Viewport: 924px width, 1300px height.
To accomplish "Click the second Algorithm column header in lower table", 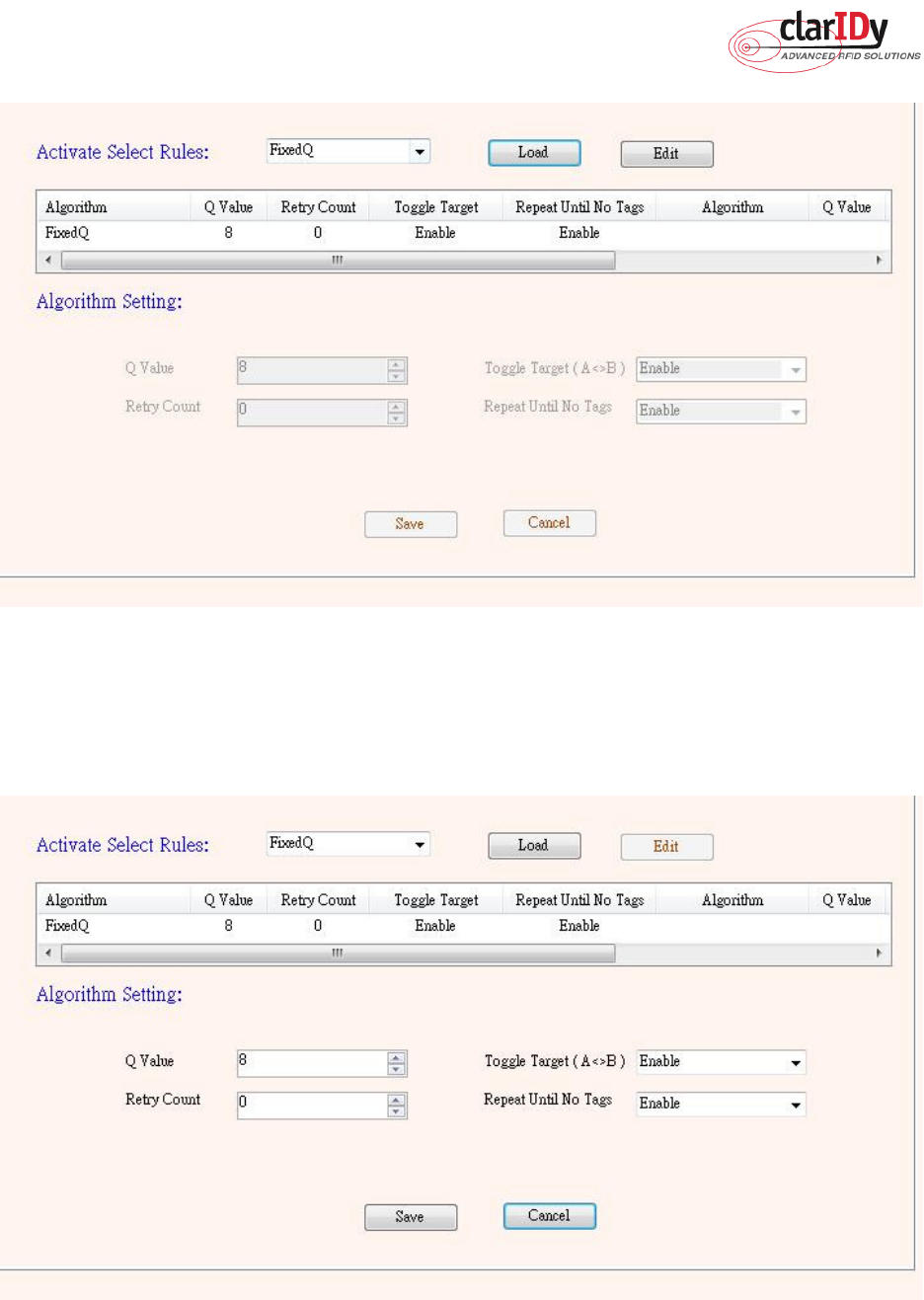I will tap(732, 900).
